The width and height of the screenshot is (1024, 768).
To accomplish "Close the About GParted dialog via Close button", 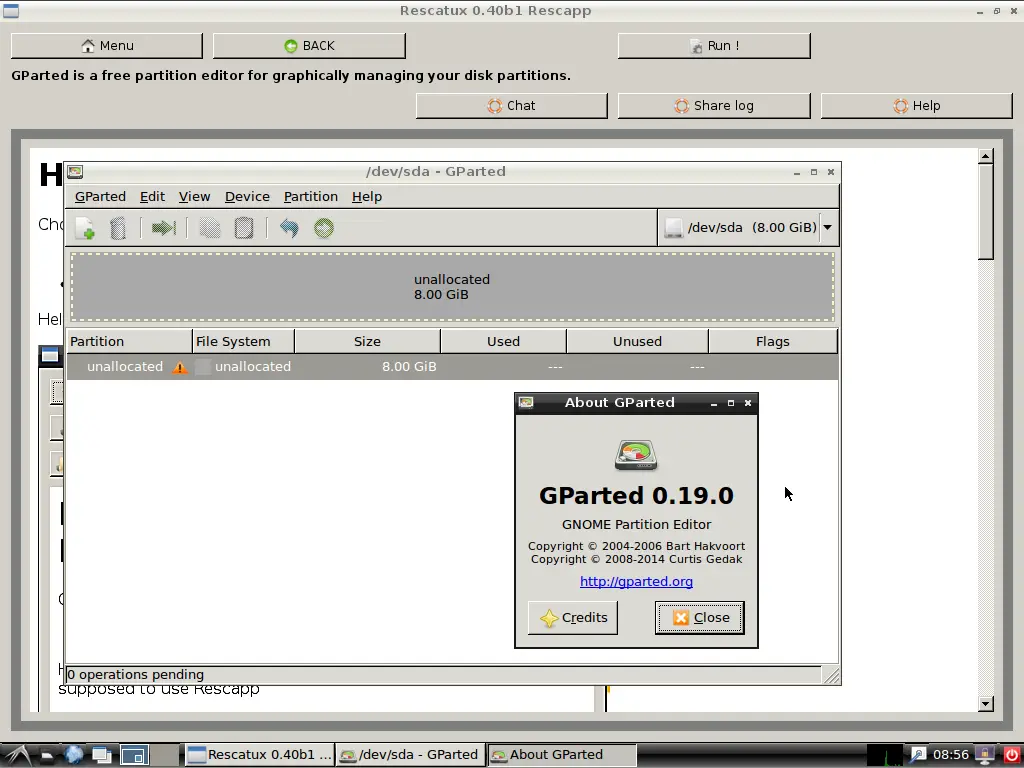I will pyautogui.click(x=699, y=618).
